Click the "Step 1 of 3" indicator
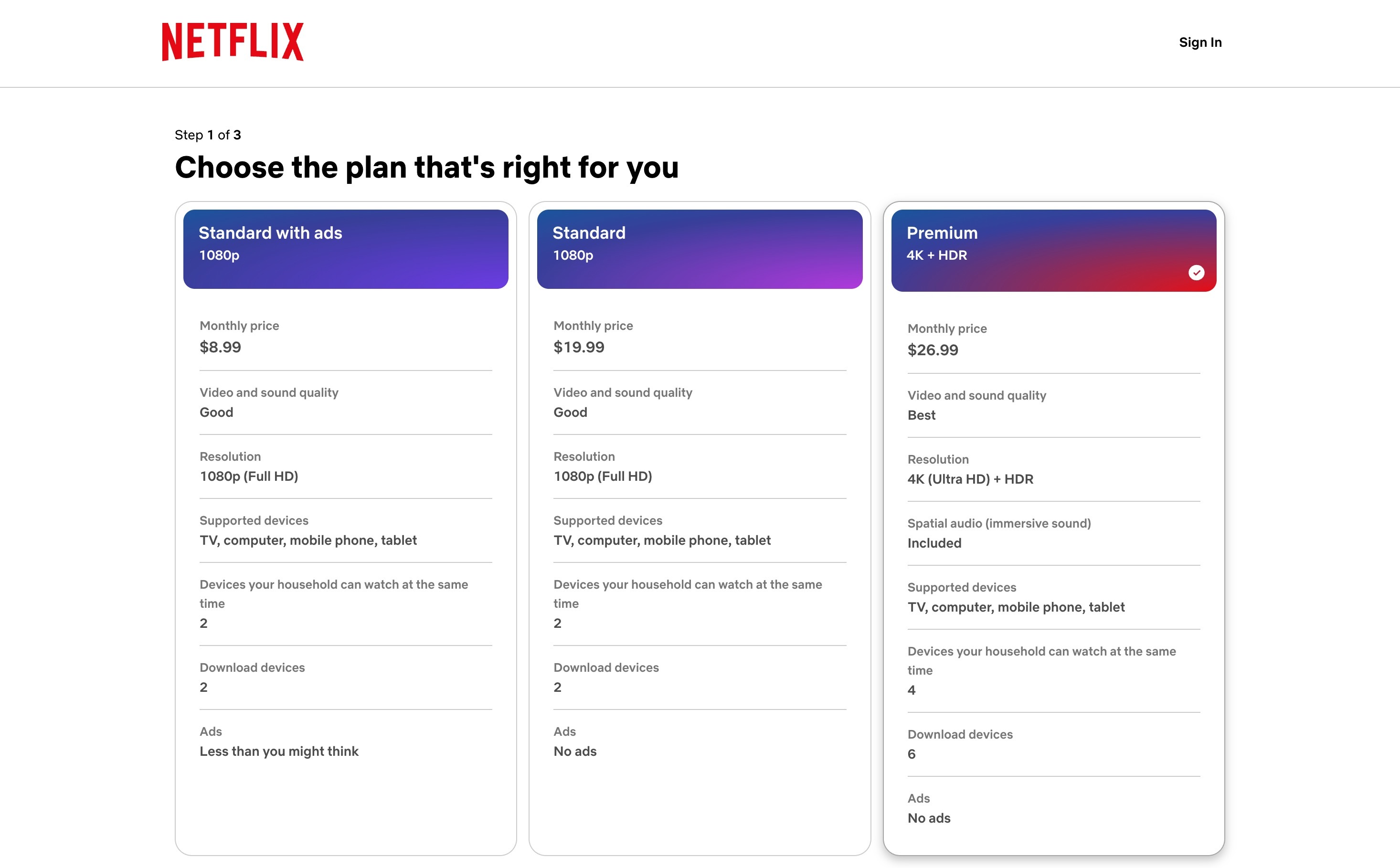The height and width of the screenshot is (868, 1400). click(x=208, y=135)
